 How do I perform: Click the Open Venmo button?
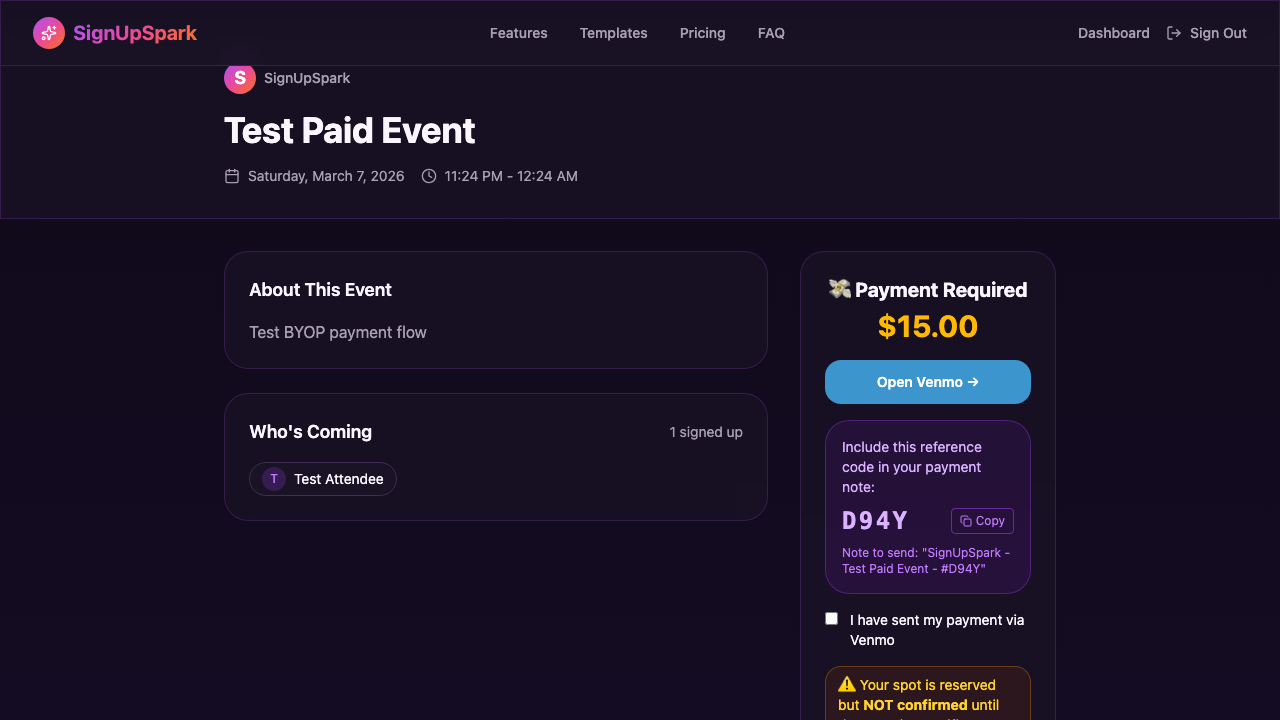click(927, 382)
